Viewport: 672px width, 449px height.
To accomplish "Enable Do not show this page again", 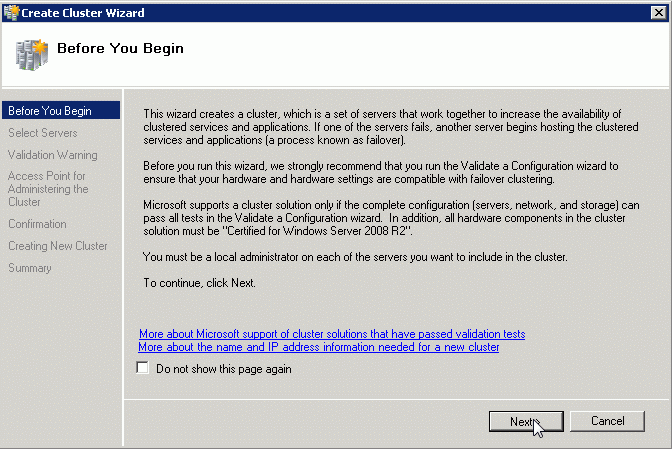I will pos(142,368).
